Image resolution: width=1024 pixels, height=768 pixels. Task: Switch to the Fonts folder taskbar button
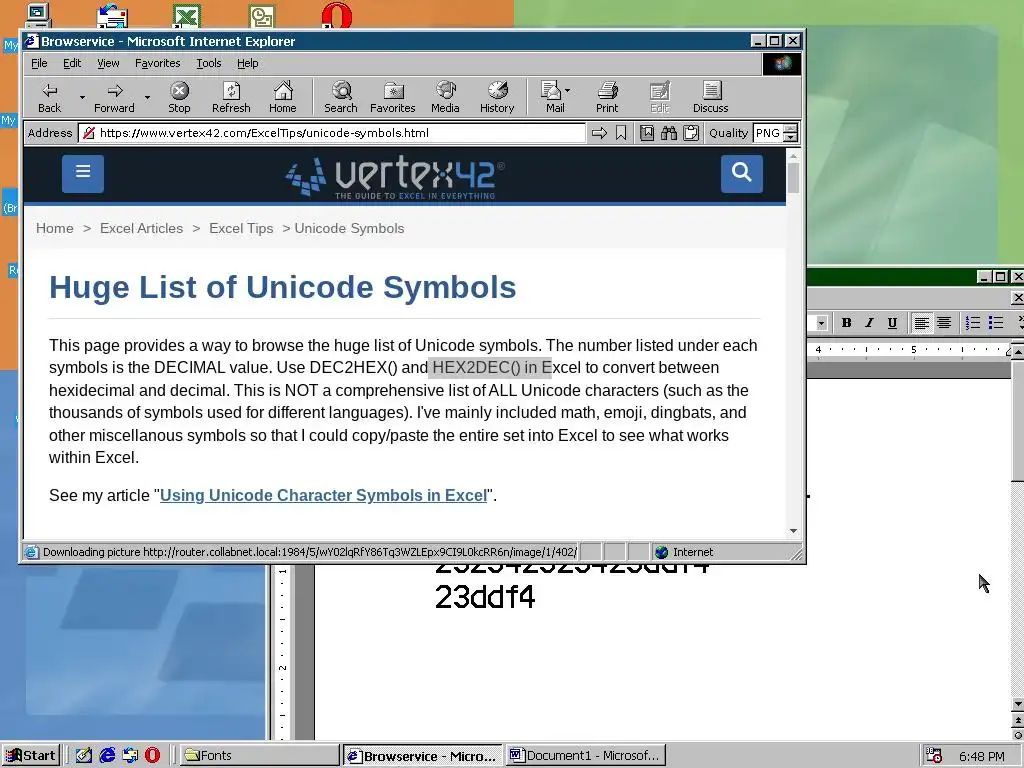pyautogui.click(x=259, y=756)
